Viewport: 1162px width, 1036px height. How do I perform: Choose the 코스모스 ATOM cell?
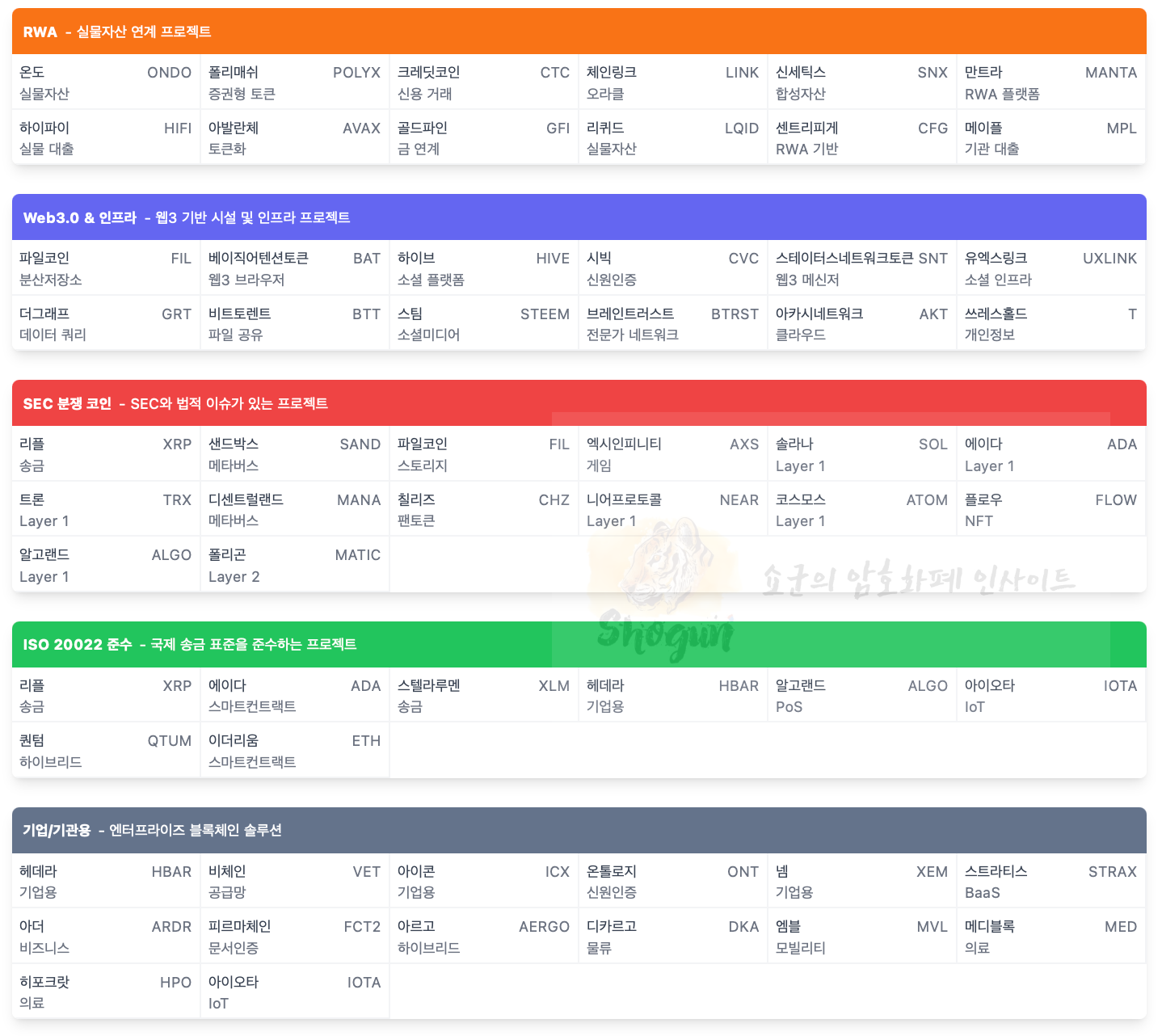point(862,509)
